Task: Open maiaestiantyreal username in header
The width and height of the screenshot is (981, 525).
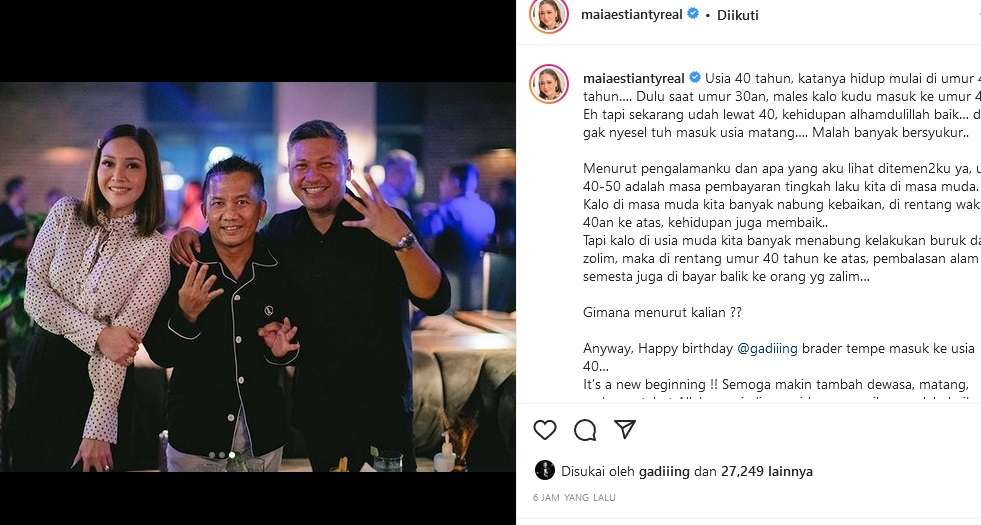Action: tap(632, 14)
